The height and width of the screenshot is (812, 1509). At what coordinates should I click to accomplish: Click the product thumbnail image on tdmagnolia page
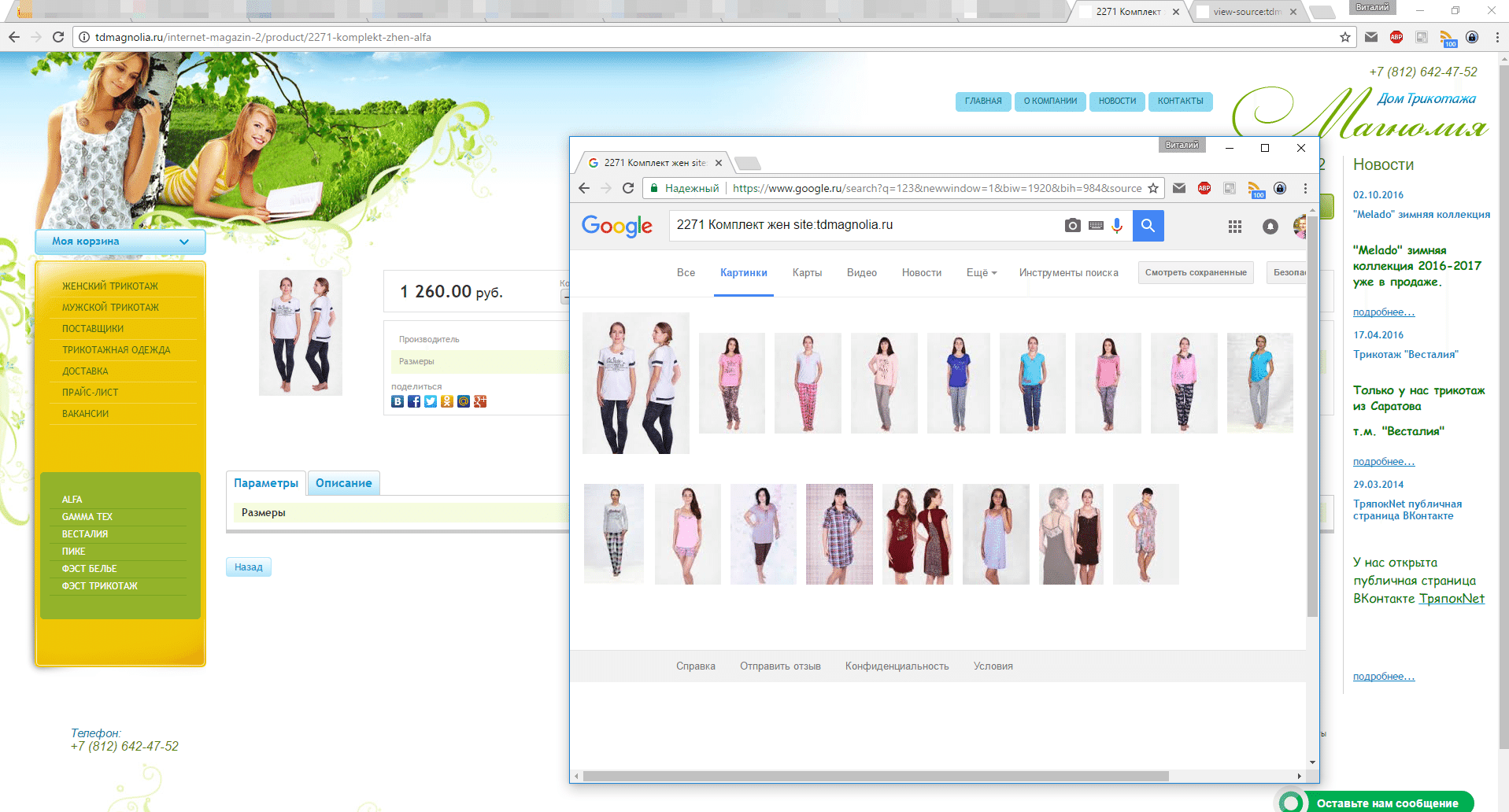(x=301, y=333)
